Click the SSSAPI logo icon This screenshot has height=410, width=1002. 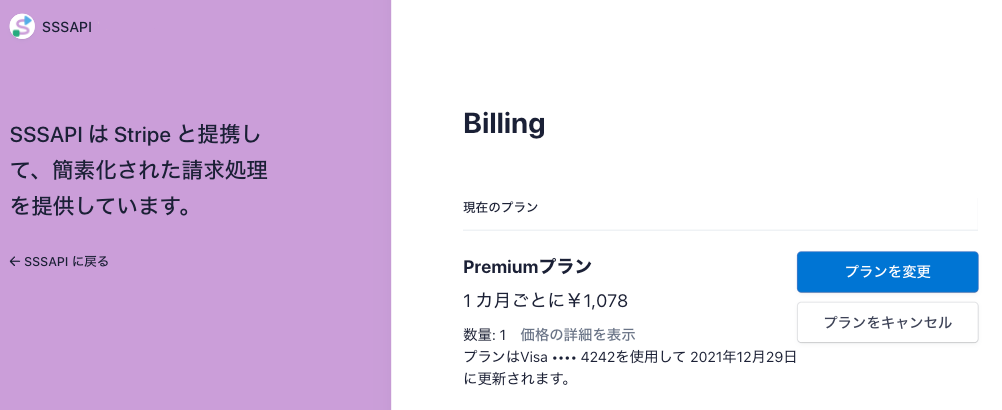click(22, 27)
